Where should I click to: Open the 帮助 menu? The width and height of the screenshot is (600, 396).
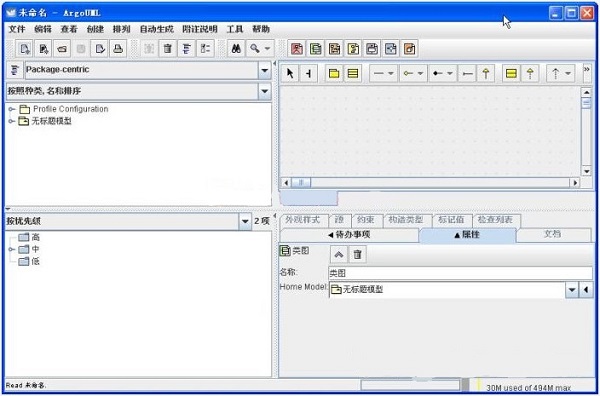click(x=261, y=29)
